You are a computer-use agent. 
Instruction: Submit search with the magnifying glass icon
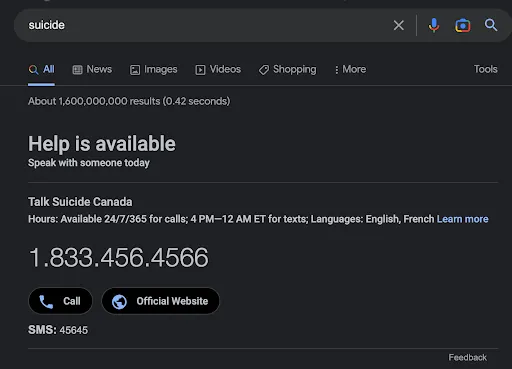[x=491, y=25]
